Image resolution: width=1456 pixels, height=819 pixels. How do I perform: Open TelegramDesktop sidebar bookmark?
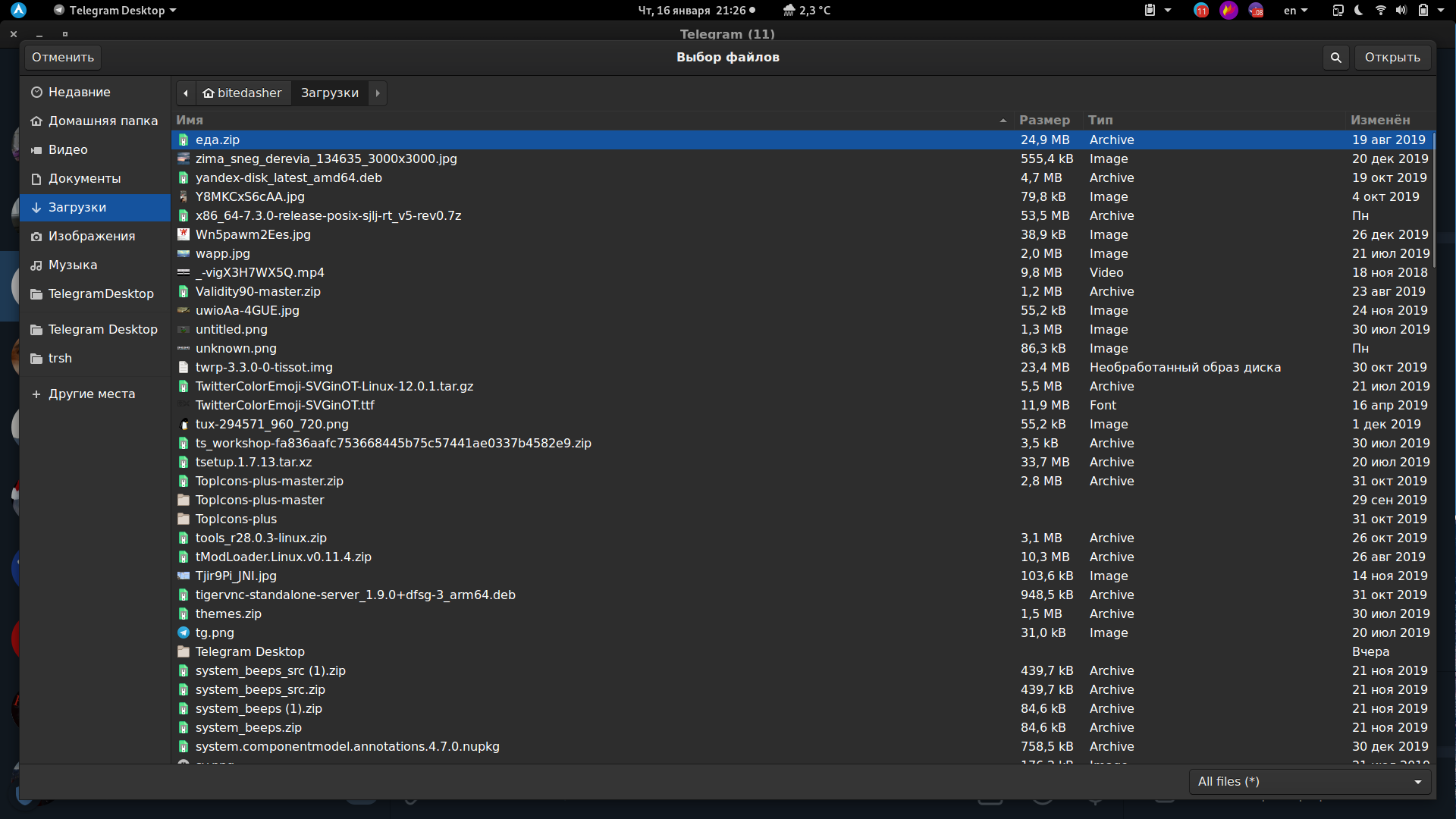(95, 293)
